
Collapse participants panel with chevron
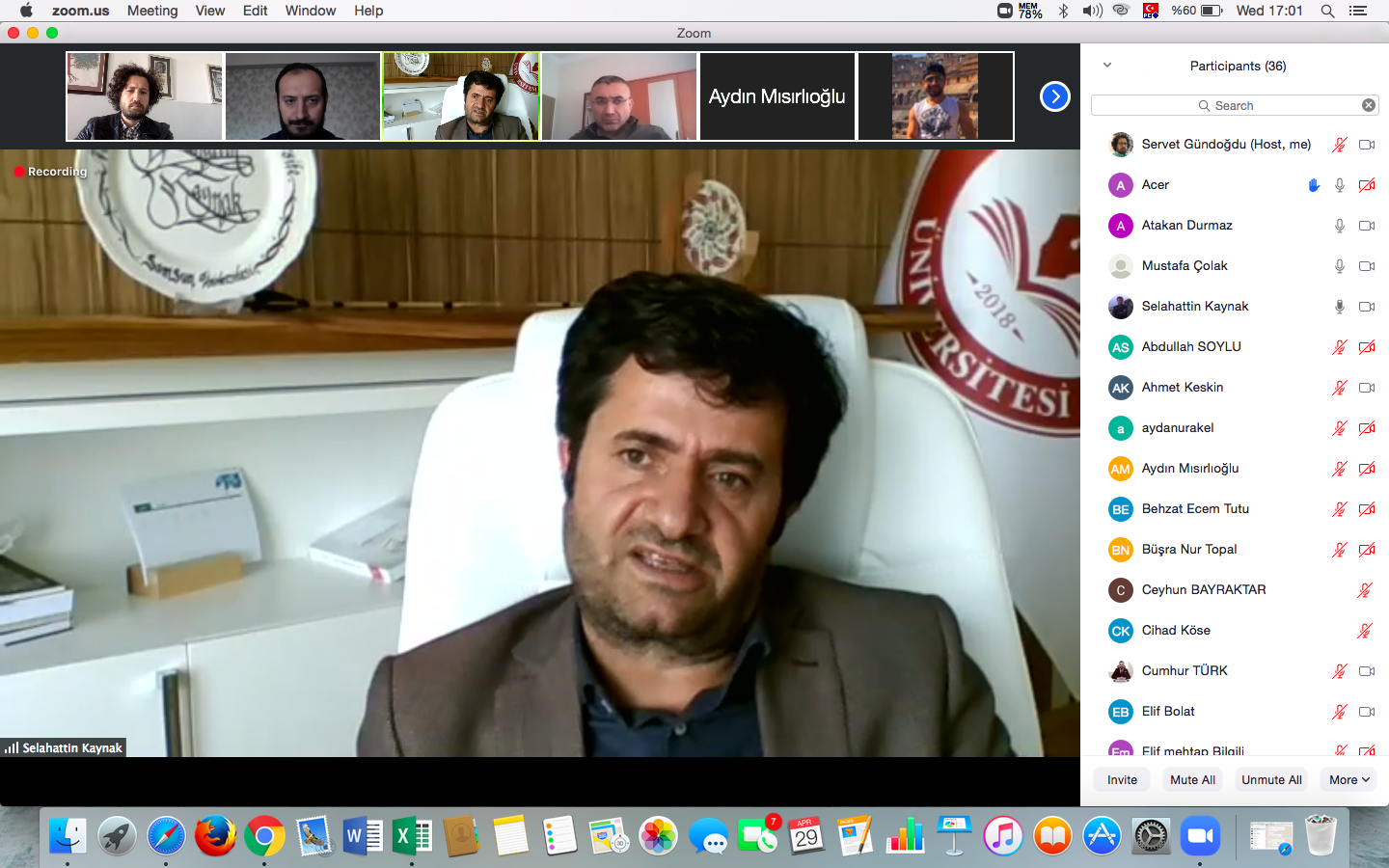pyautogui.click(x=1107, y=66)
